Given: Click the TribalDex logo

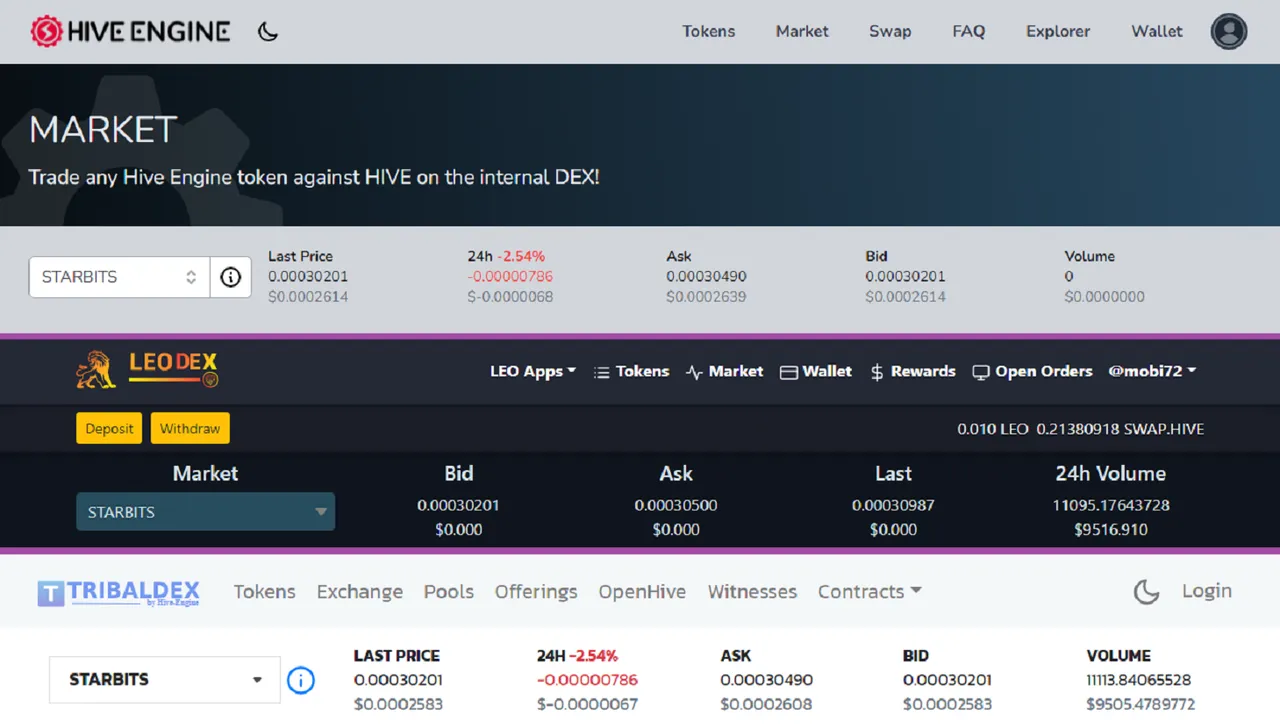Looking at the screenshot, I should pyautogui.click(x=119, y=592).
